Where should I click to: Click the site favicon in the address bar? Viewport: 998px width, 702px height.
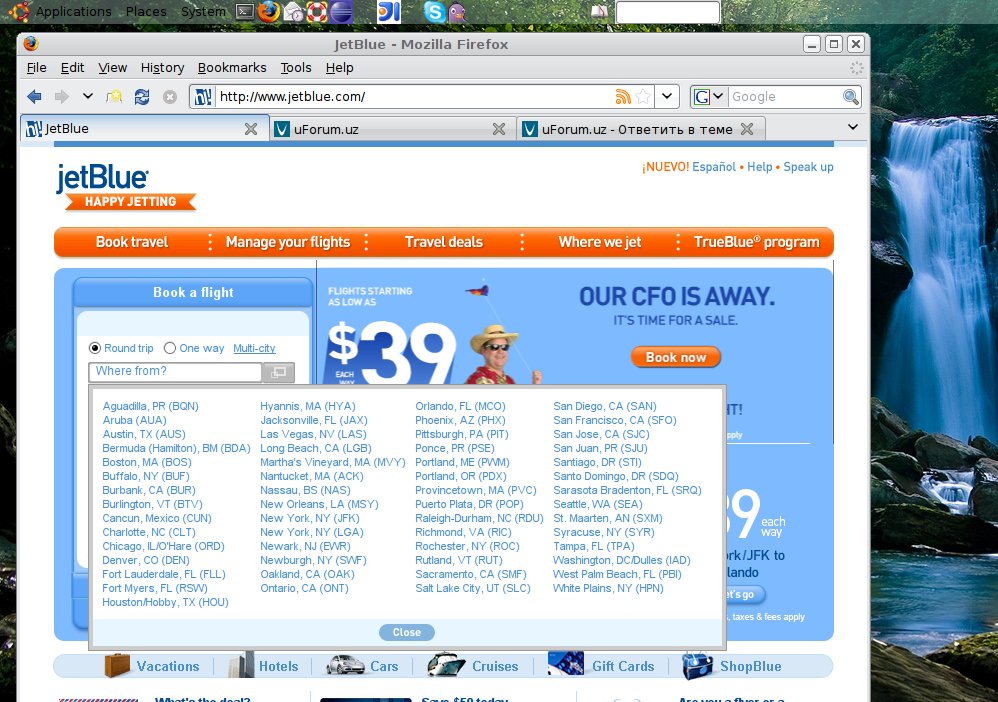tap(203, 97)
